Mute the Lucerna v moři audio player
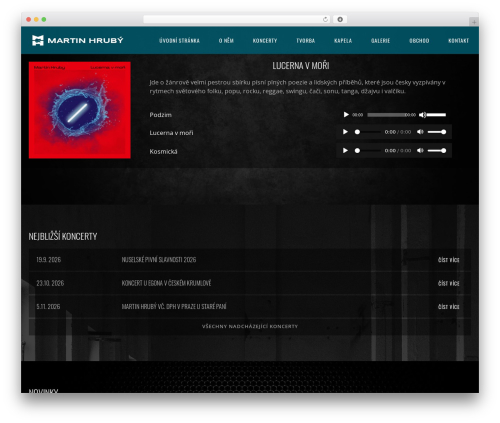Image resolution: width=500 pixels, height=423 pixels. click(x=420, y=132)
